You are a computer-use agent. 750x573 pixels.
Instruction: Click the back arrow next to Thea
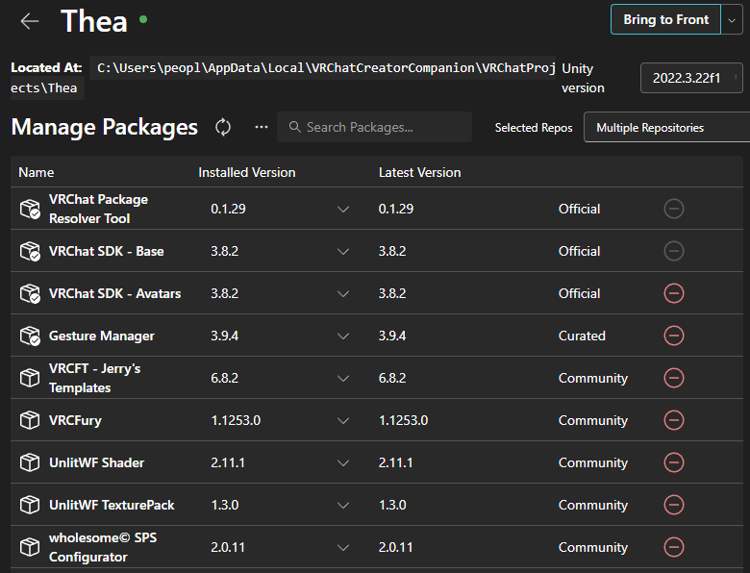pos(29,21)
